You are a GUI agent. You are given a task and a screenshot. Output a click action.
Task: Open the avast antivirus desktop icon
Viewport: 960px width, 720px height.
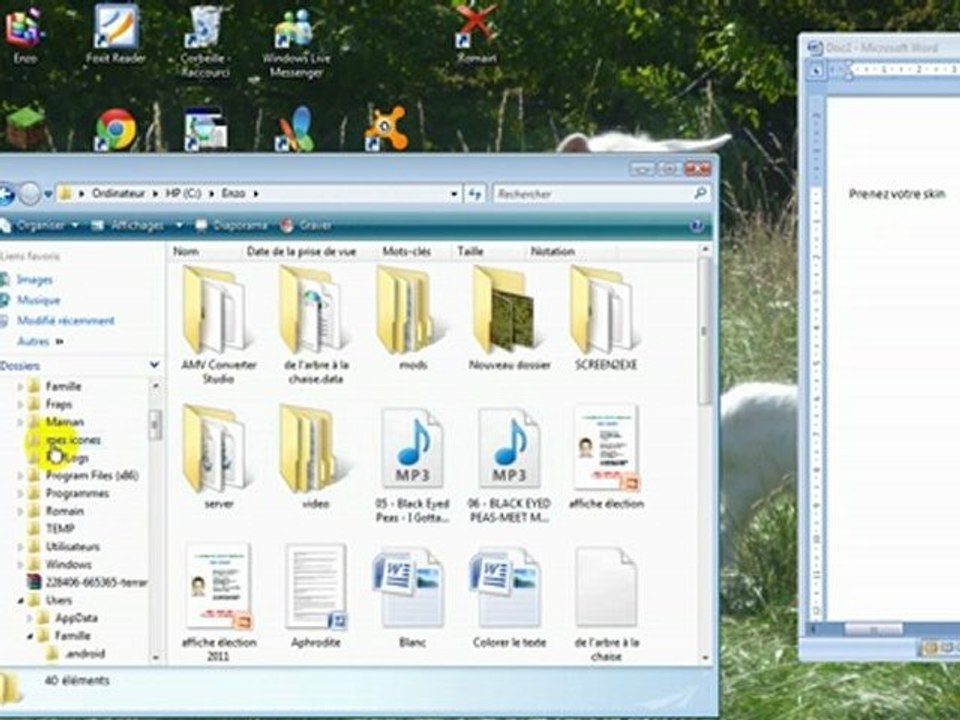(386, 128)
